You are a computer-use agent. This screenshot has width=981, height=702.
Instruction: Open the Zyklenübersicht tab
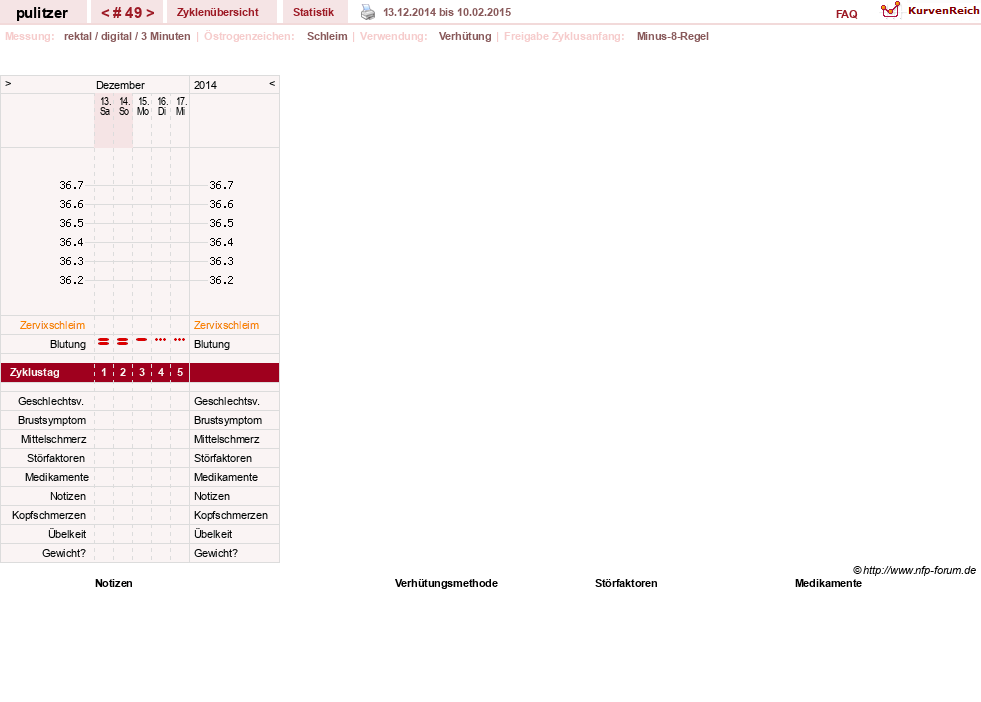pos(218,12)
